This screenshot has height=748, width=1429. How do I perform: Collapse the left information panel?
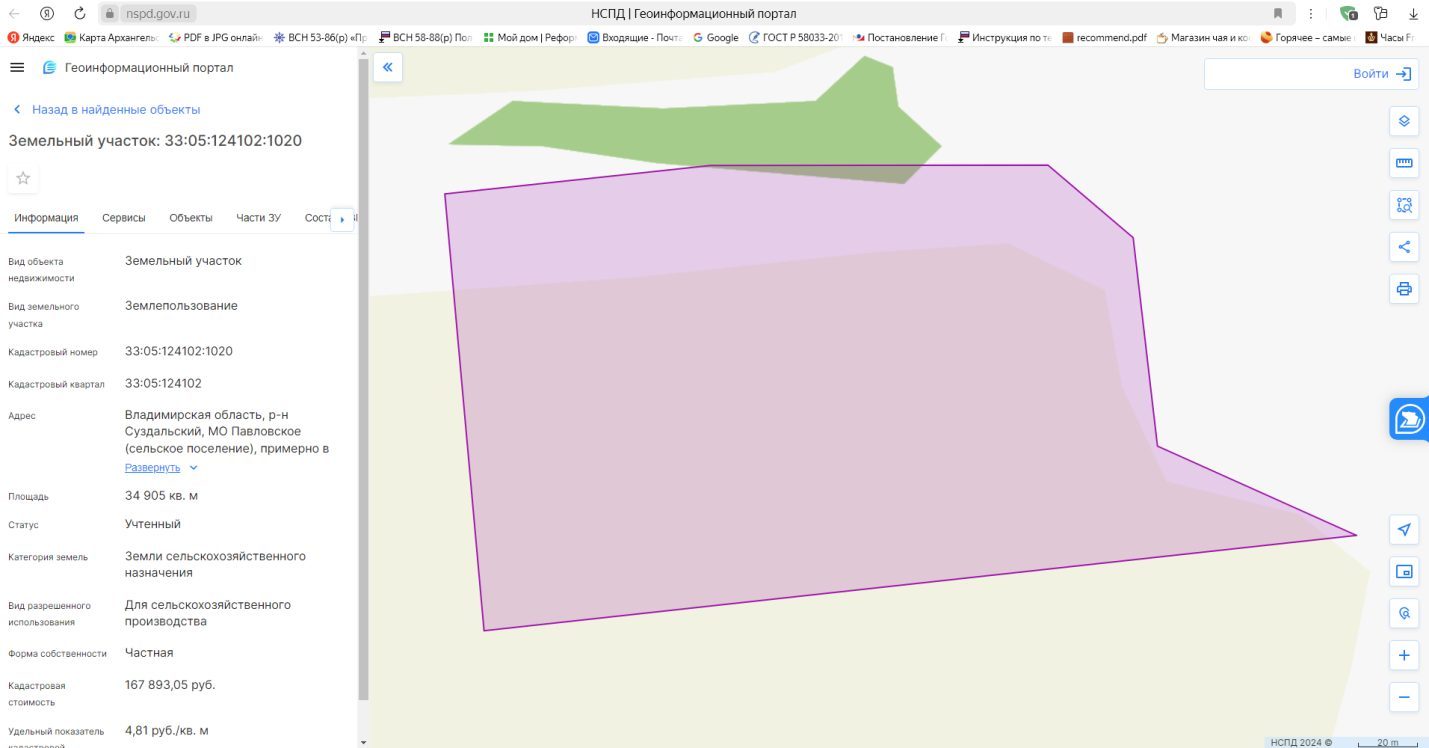(388, 67)
